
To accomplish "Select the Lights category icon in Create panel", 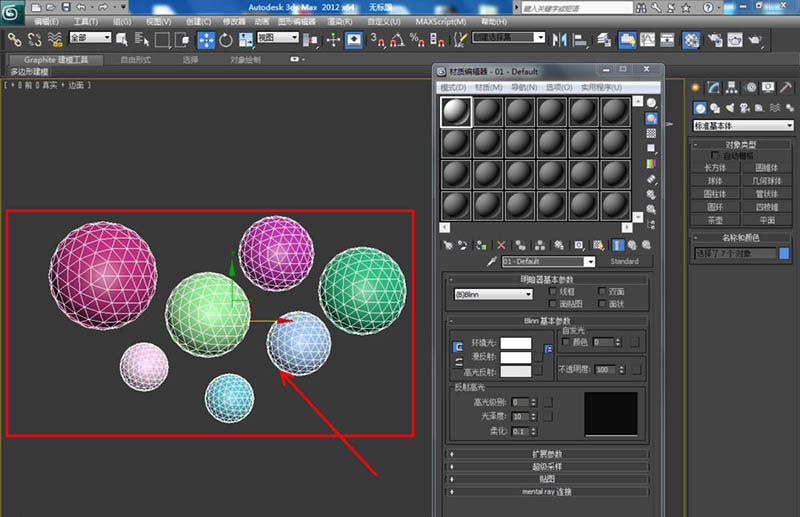I will pos(730,108).
